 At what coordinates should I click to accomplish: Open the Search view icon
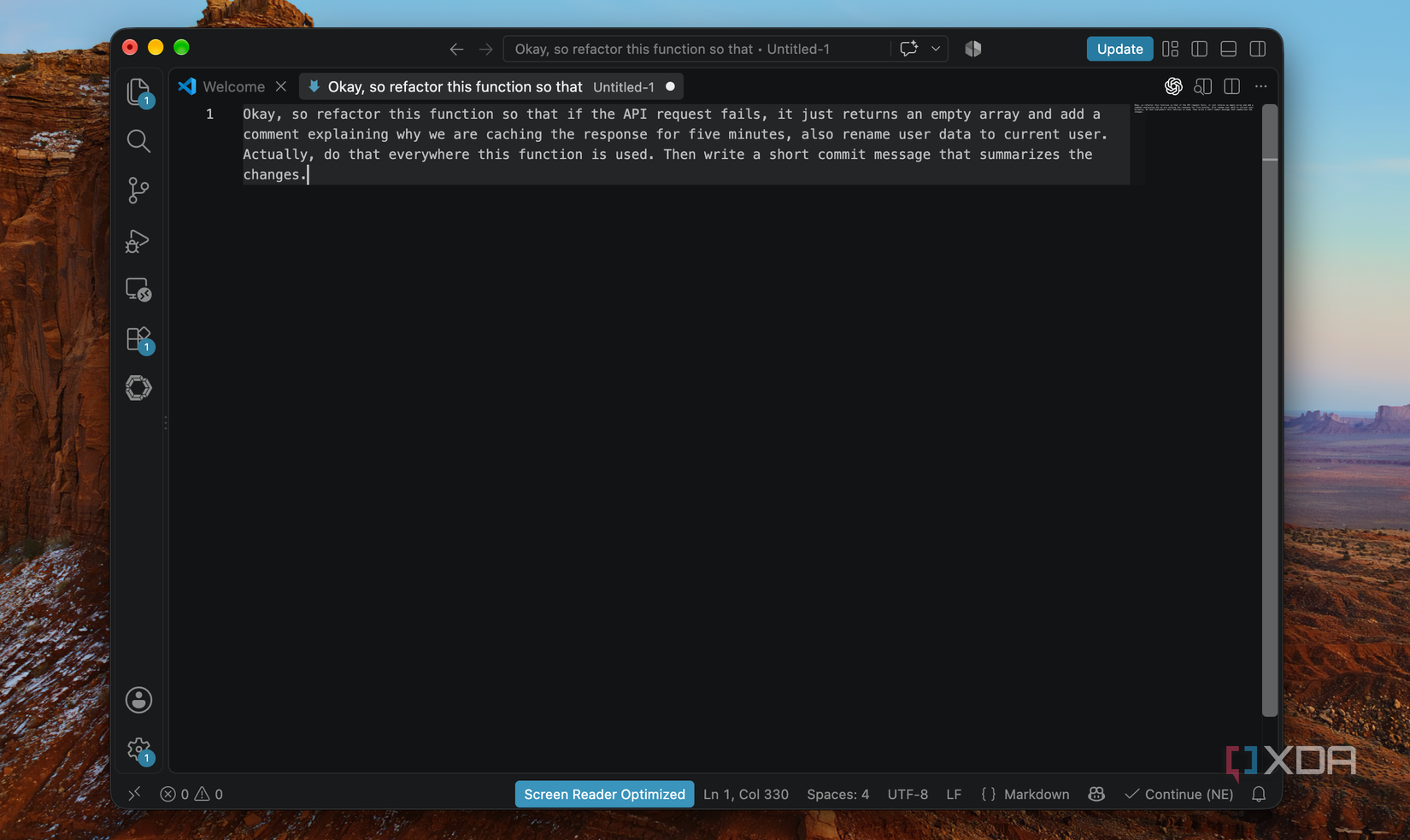point(138,141)
